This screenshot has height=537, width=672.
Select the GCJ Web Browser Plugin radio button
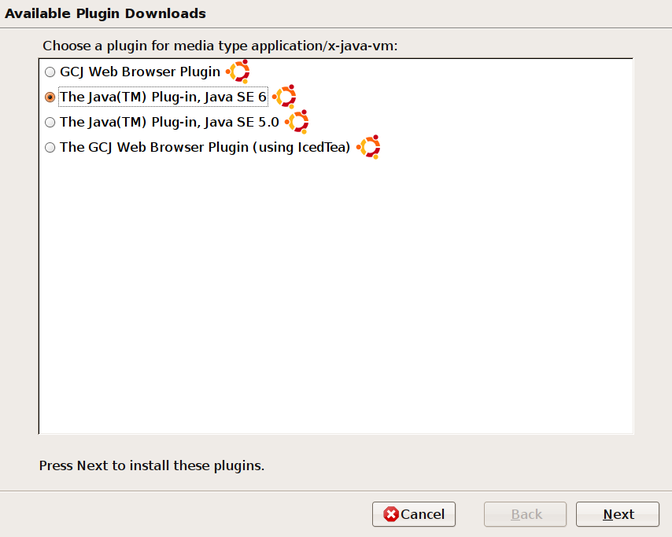pyautogui.click(x=50, y=72)
